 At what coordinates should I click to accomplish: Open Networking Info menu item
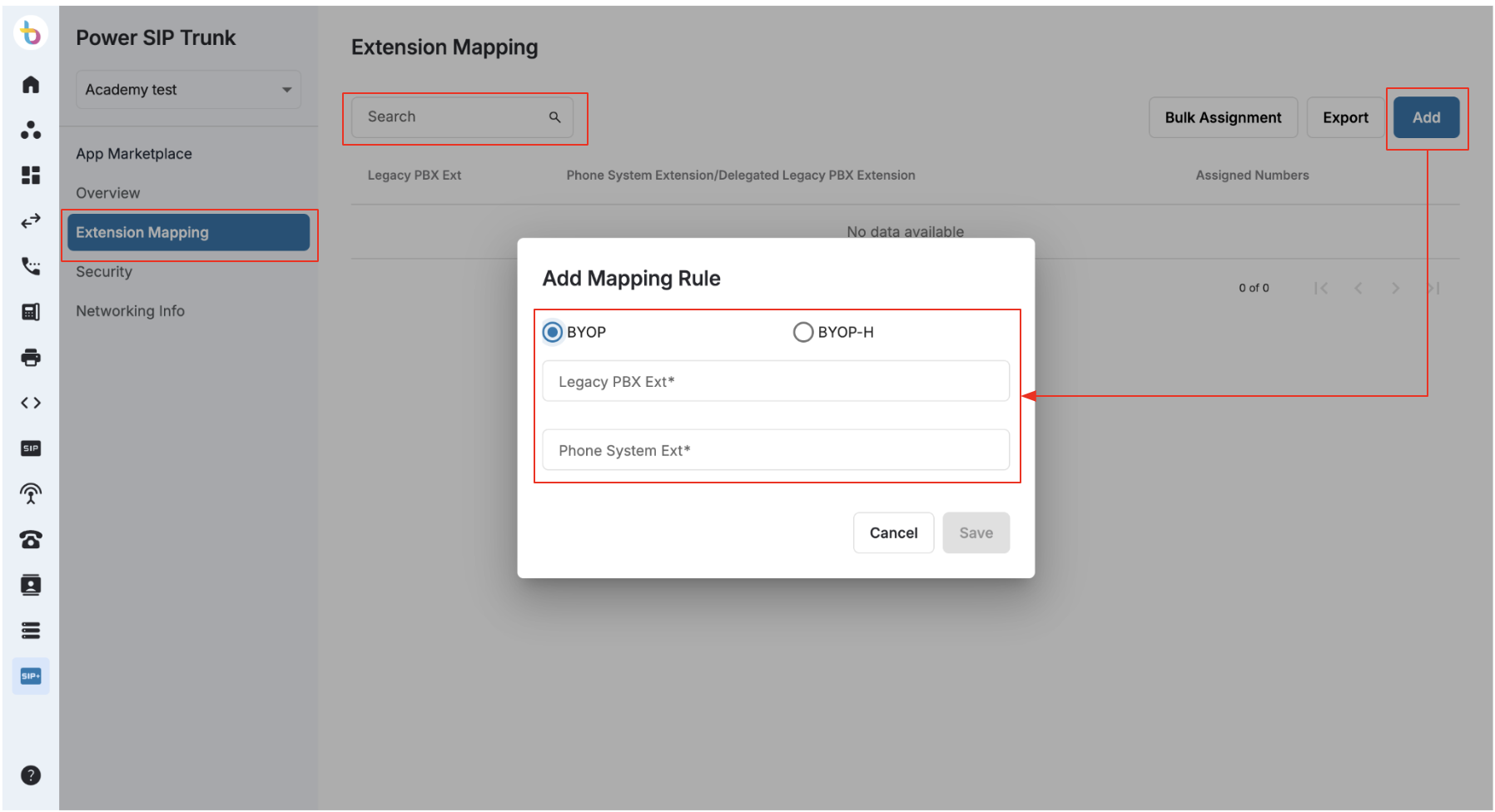131,311
